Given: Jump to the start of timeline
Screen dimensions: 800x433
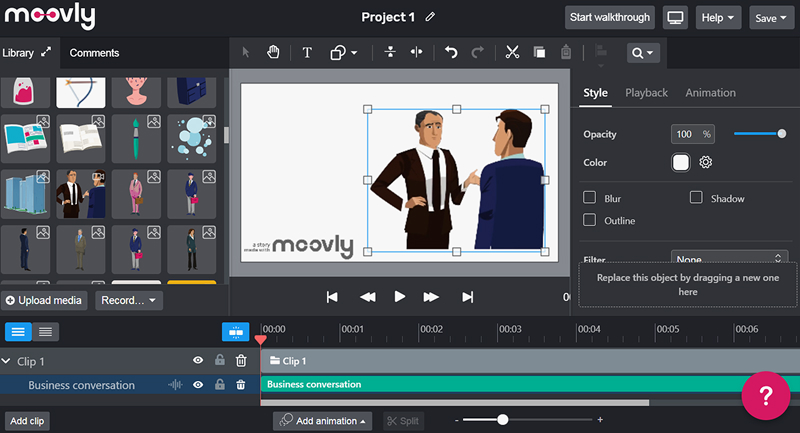Looking at the screenshot, I should point(332,297).
